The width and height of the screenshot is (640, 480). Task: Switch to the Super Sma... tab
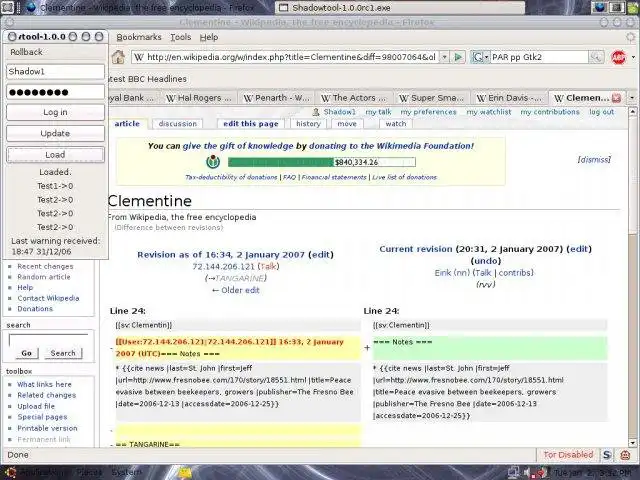pyautogui.click(x=431, y=98)
